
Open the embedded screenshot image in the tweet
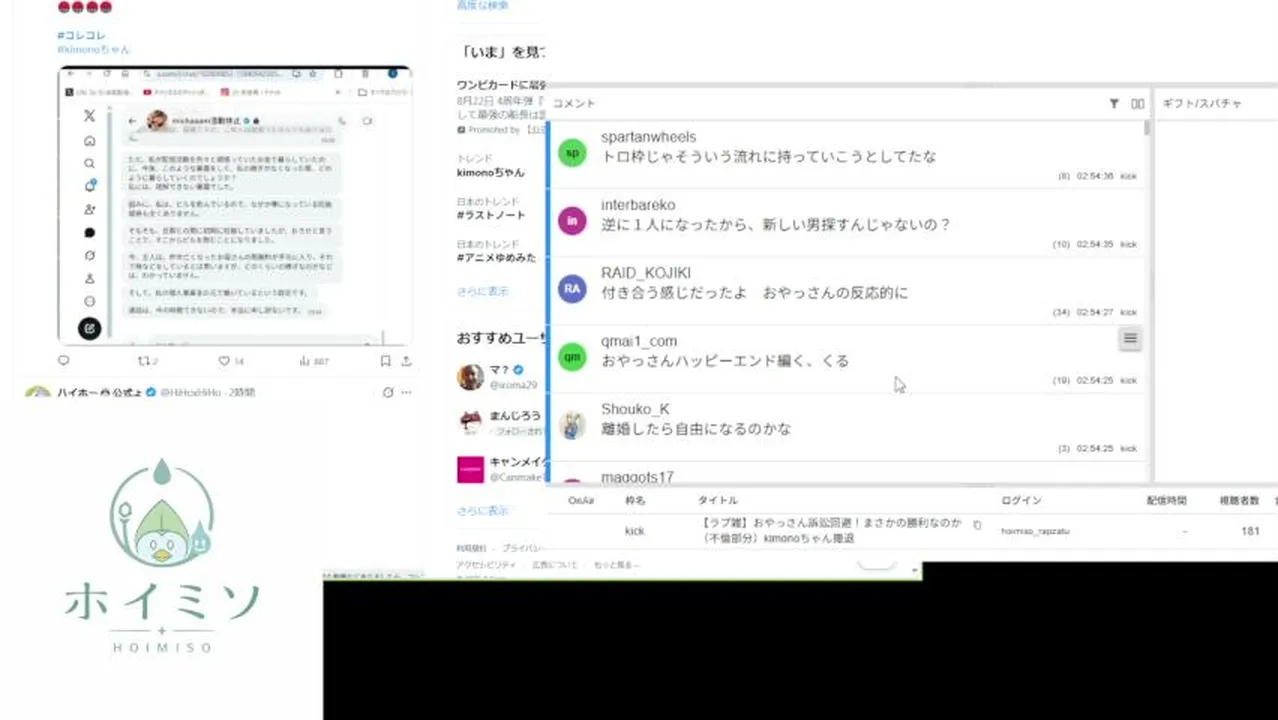coord(234,205)
